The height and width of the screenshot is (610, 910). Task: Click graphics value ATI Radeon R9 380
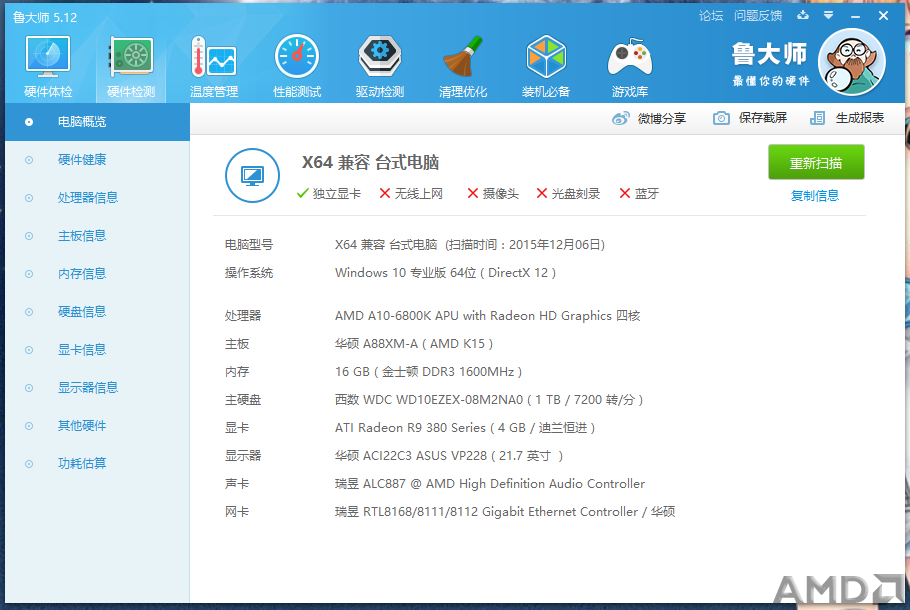click(x=465, y=428)
